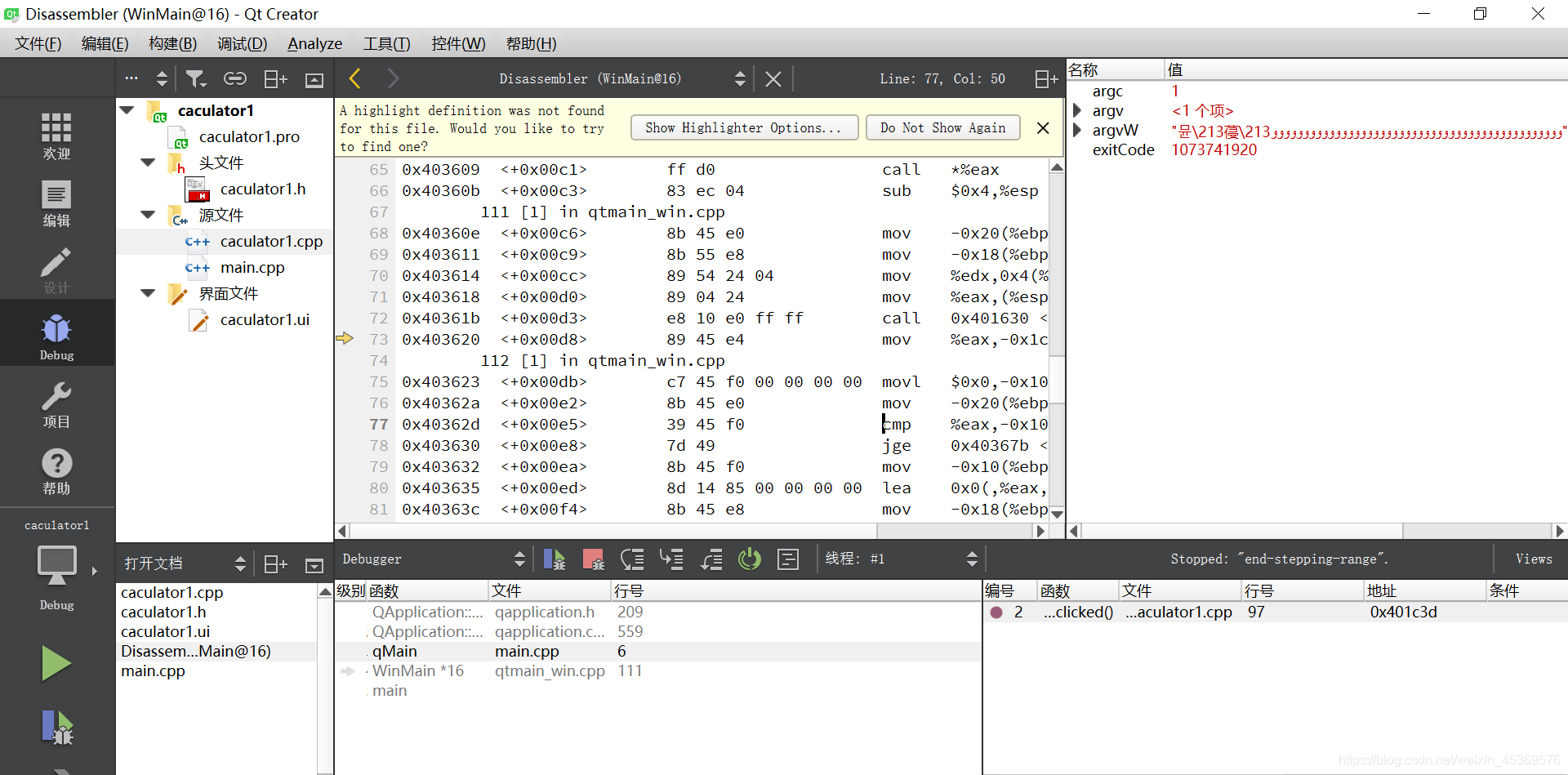The height and width of the screenshot is (775, 1568).
Task: Collapse the 界面文件 forms folder
Action: click(x=148, y=293)
